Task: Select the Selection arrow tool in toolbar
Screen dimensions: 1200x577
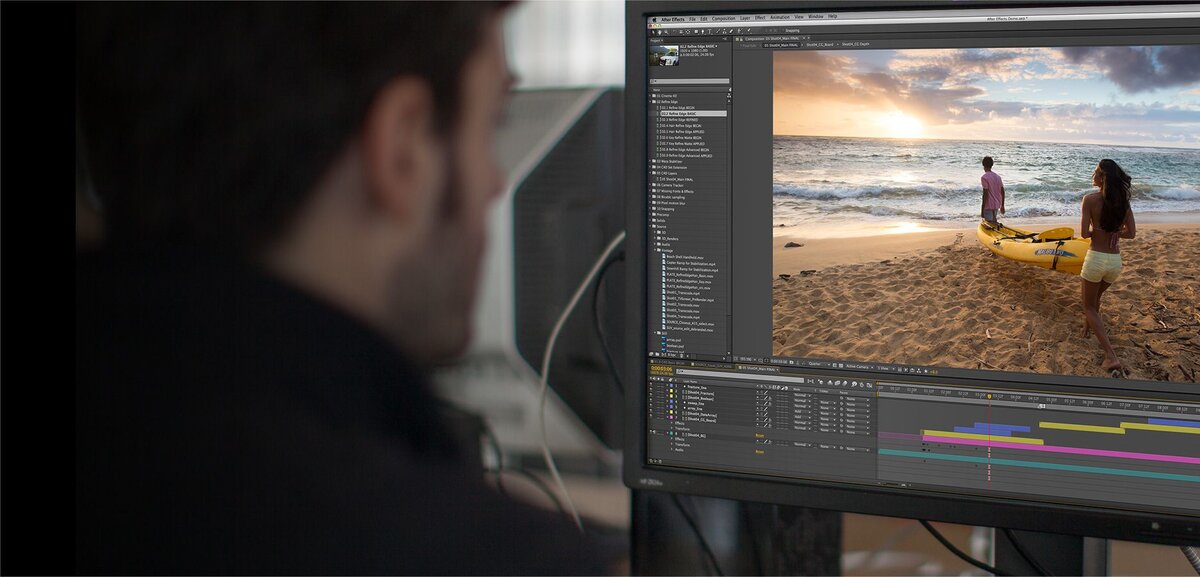Action: 653,32
